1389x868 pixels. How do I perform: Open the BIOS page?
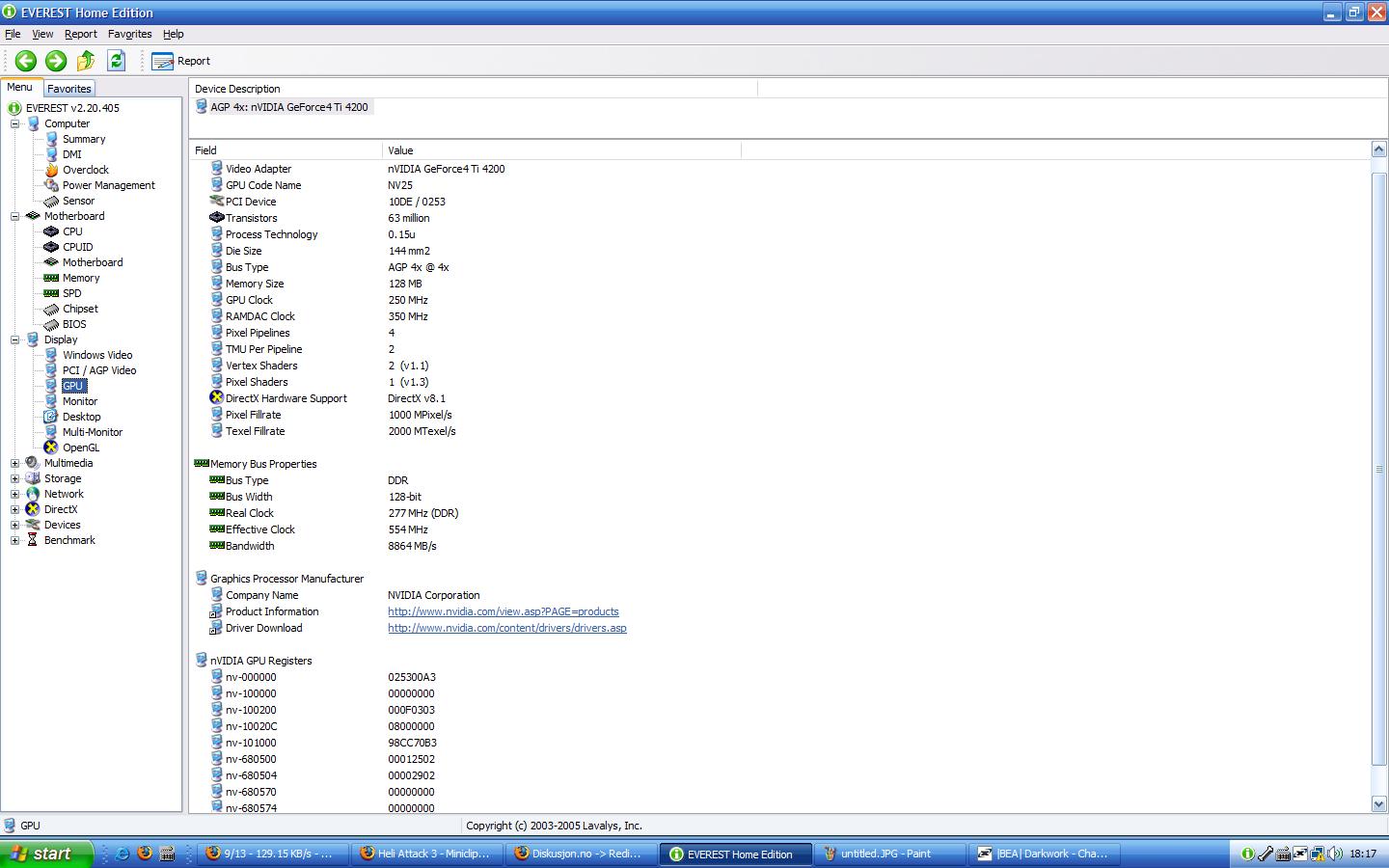click(x=74, y=324)
